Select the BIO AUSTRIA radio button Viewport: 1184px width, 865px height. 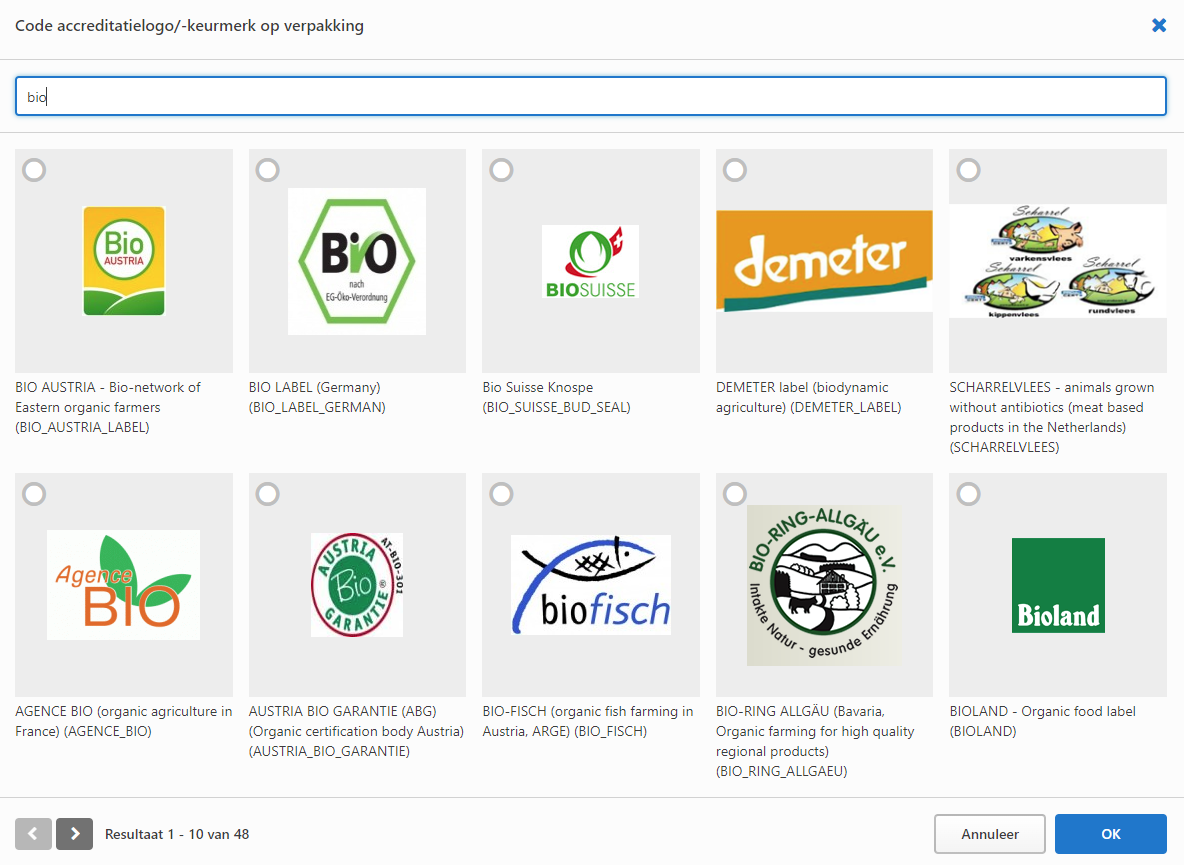[34, 170]
